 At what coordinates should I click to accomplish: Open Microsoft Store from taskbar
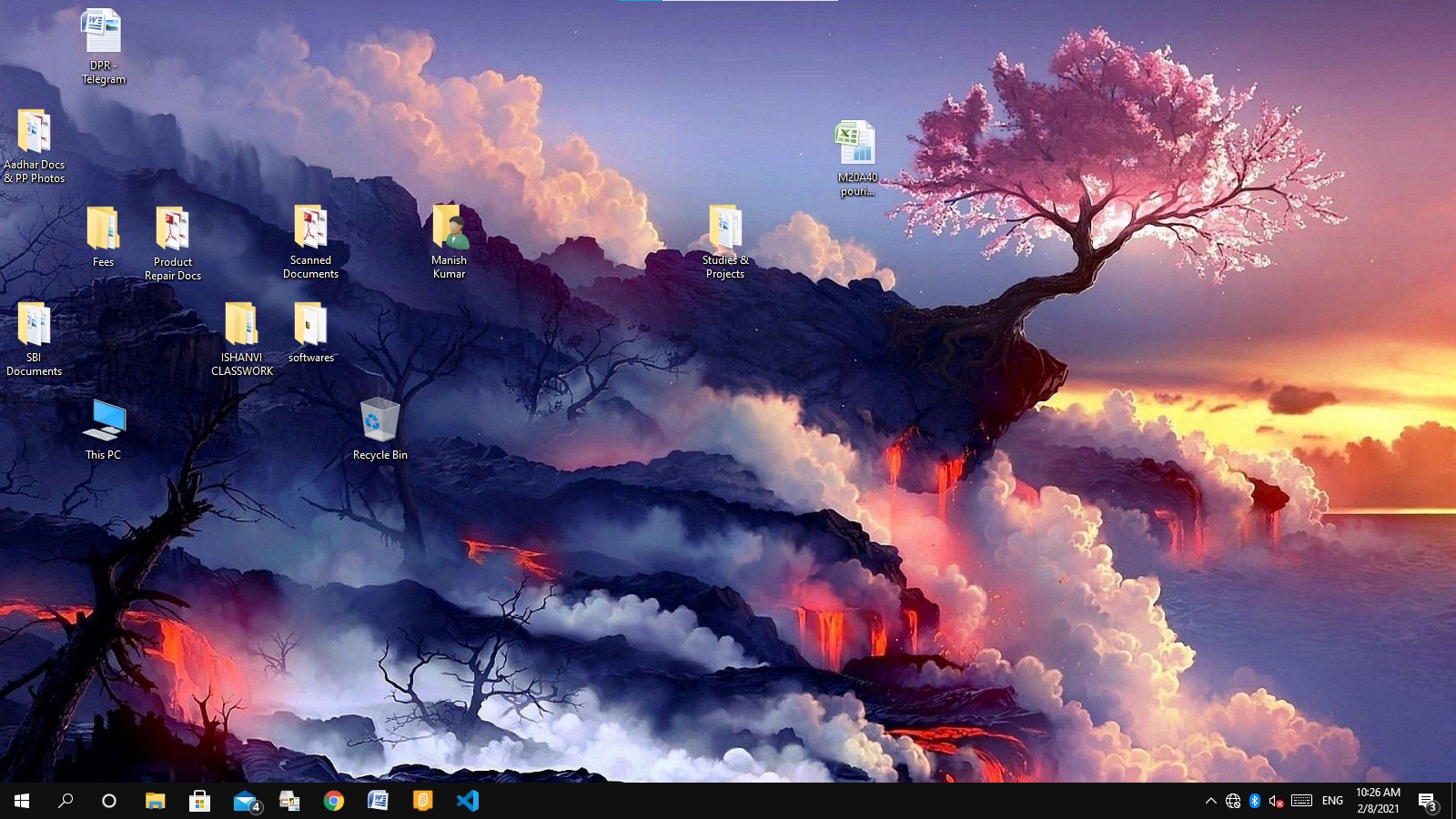tap(199, 801)
